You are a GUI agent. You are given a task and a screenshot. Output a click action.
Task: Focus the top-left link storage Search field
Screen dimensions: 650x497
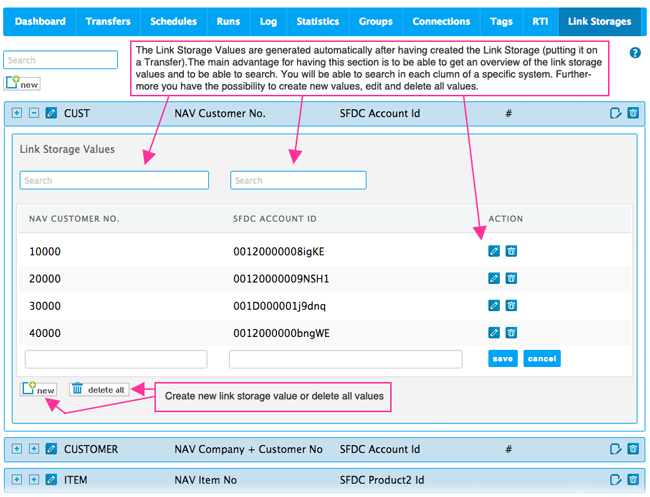pos(61,60)
